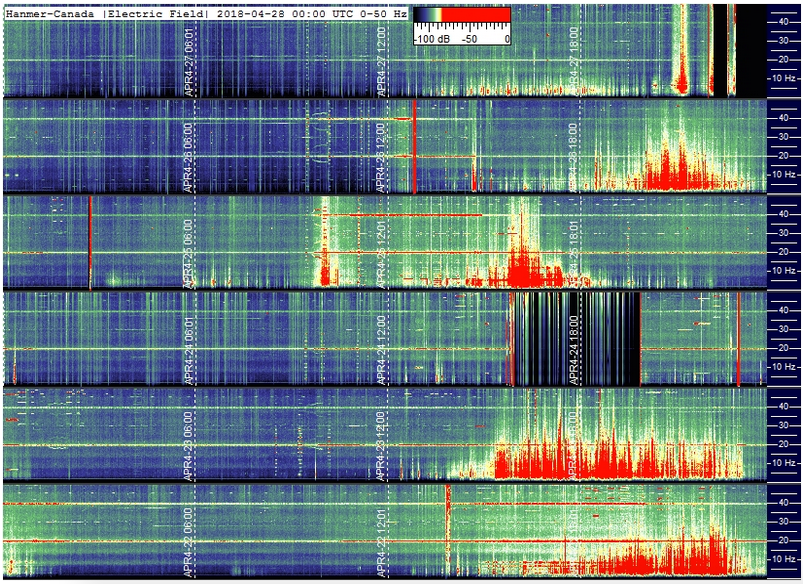Click the "Hanmer-Canada" station title text
Image resolution: width=803 pixels, height=584 pixels.
[50, 14]
